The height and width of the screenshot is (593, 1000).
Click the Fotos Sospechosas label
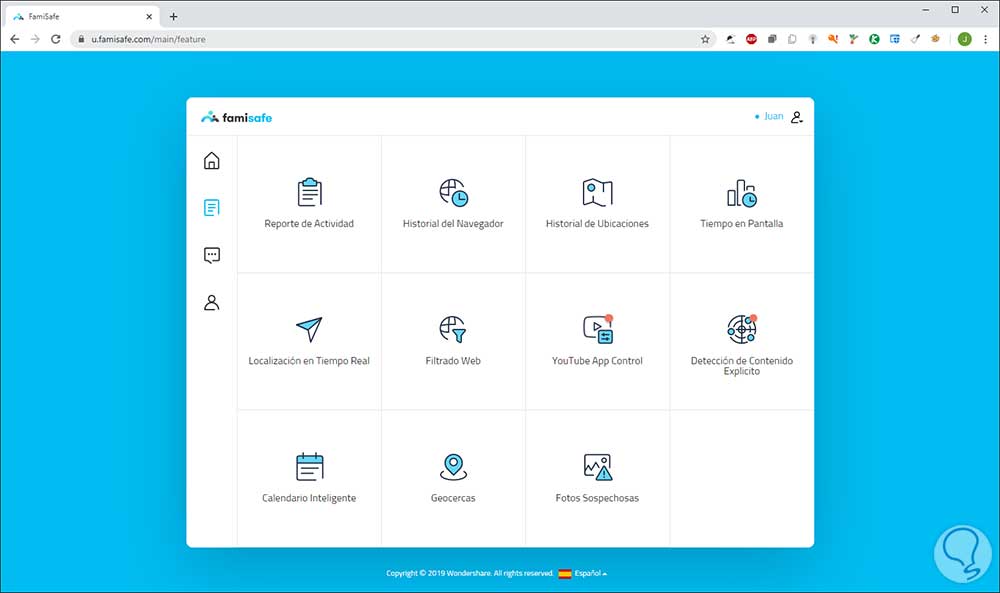[x=597, y=498]
